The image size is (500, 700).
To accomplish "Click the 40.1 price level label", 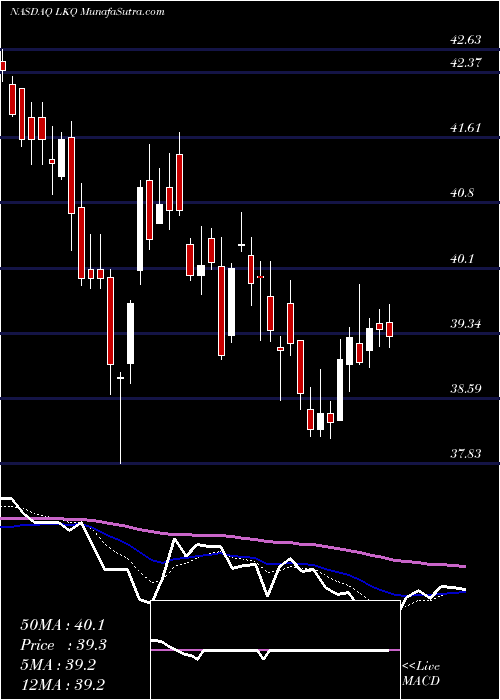I will [463, 259].
